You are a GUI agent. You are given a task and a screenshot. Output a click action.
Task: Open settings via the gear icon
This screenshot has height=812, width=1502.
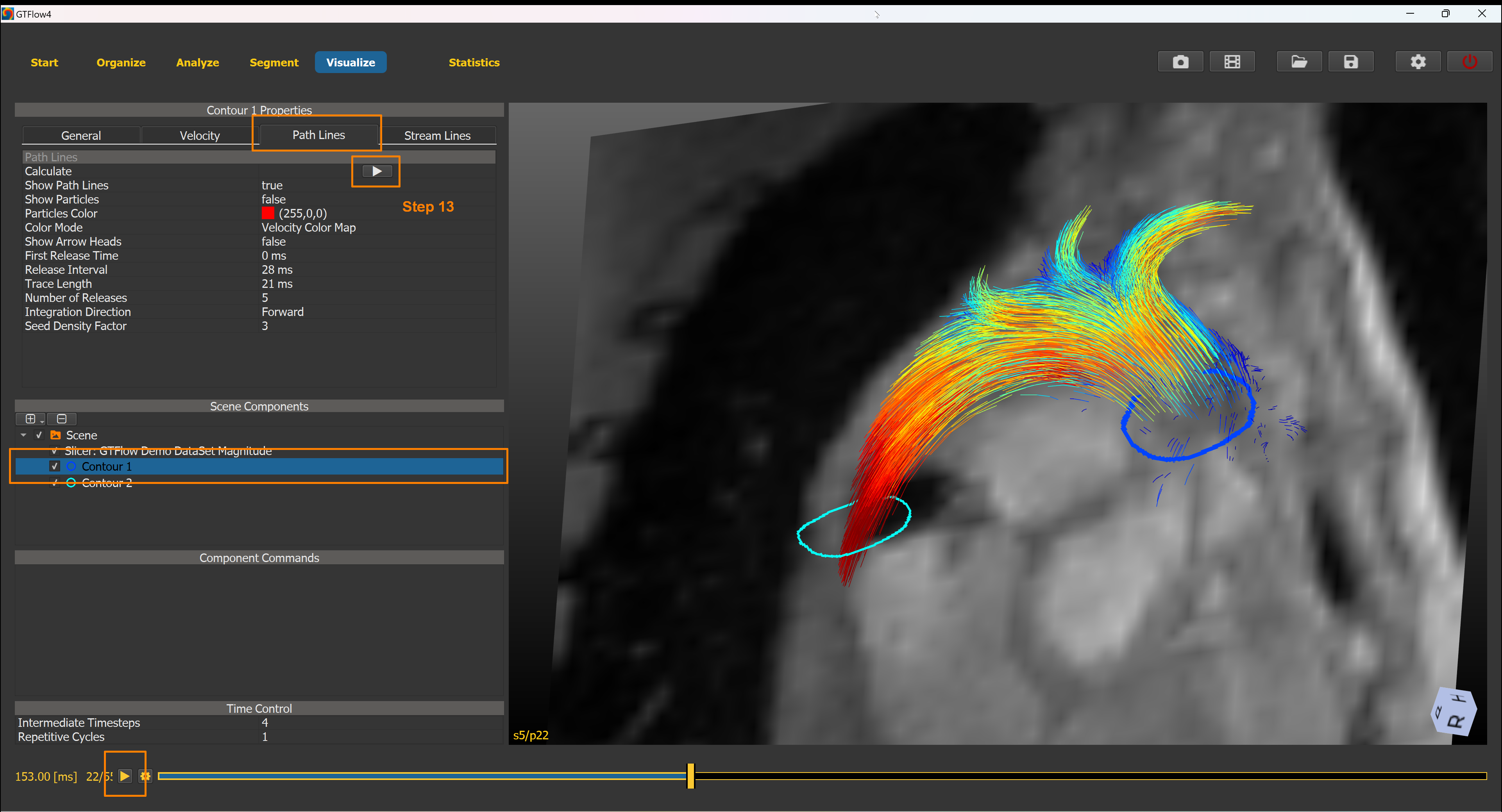pos(1418,62)
